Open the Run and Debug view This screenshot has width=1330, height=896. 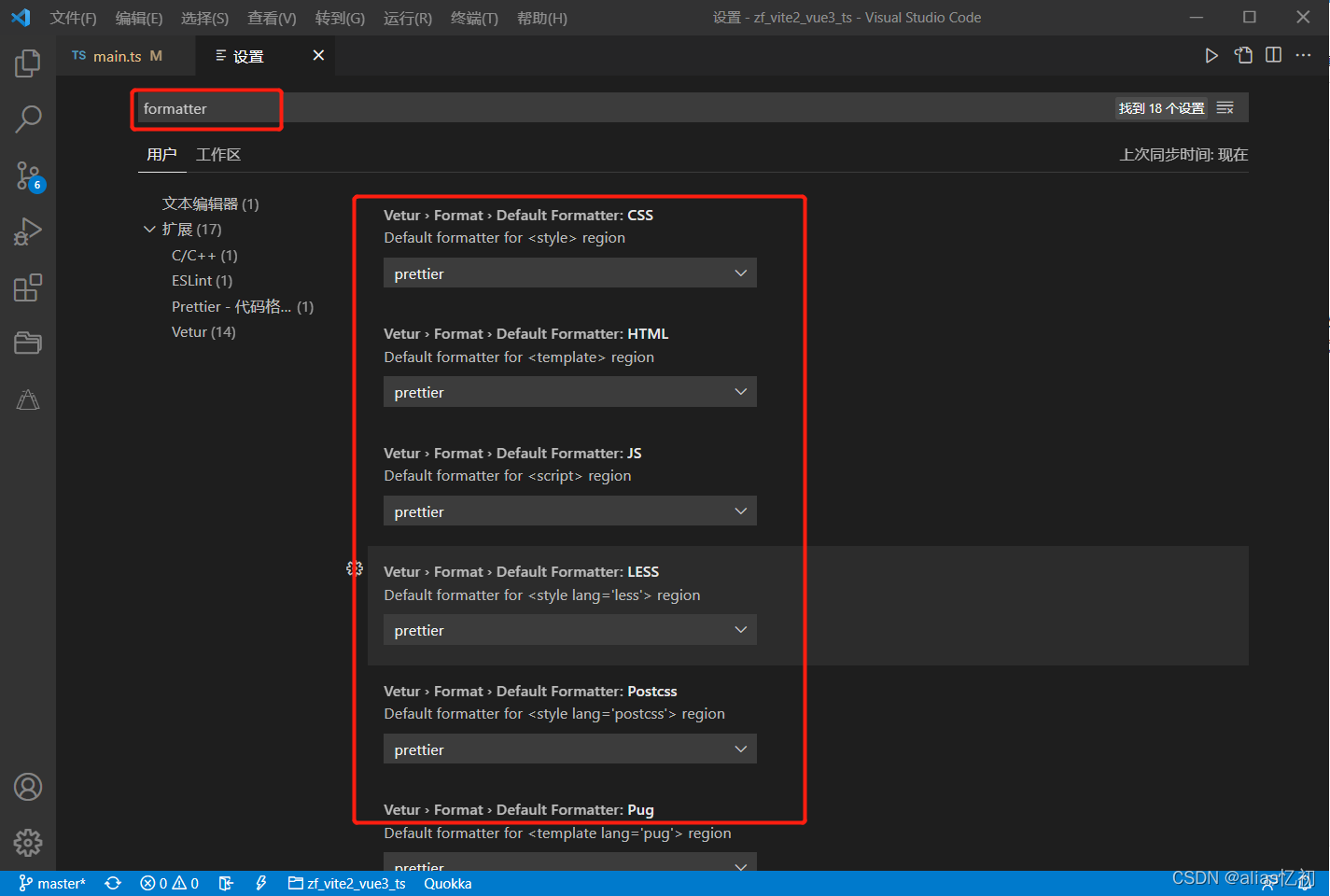pos(27,231)
